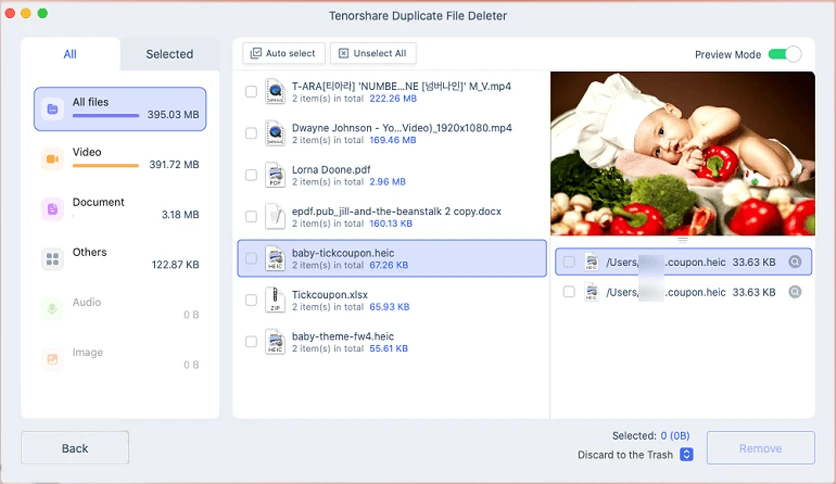
Task: Click the second coupon.heic path file icon
Action: coord(591,292)
